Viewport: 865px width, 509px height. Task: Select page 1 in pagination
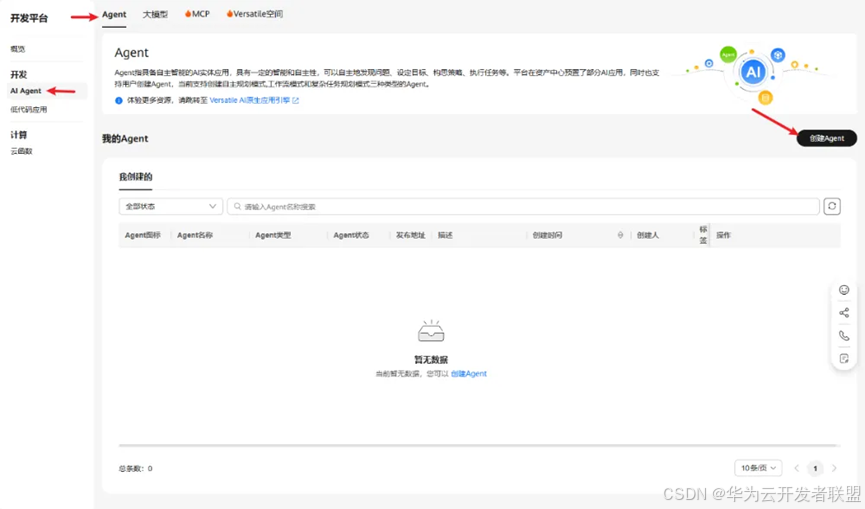815,468
